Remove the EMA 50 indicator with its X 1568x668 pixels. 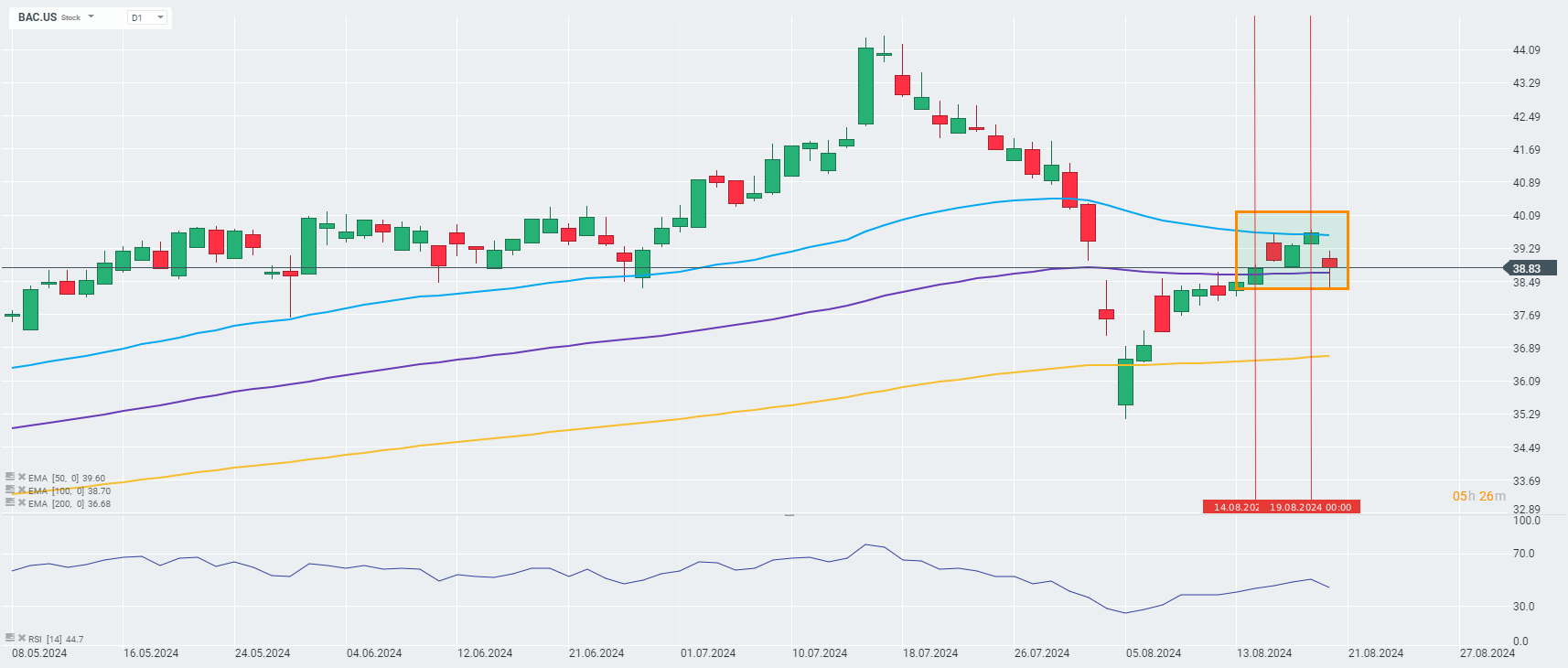pyautogui.click(x=22, y=477)
